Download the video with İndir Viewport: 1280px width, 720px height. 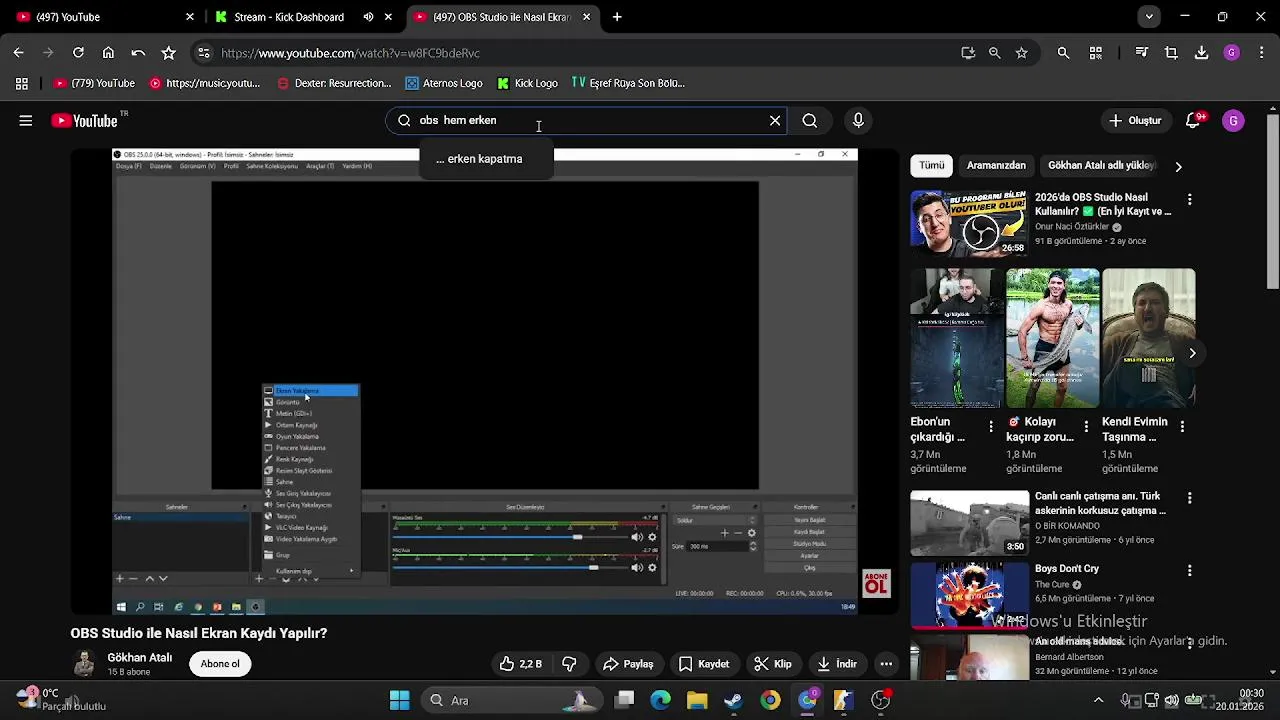(x=837, y=664)
